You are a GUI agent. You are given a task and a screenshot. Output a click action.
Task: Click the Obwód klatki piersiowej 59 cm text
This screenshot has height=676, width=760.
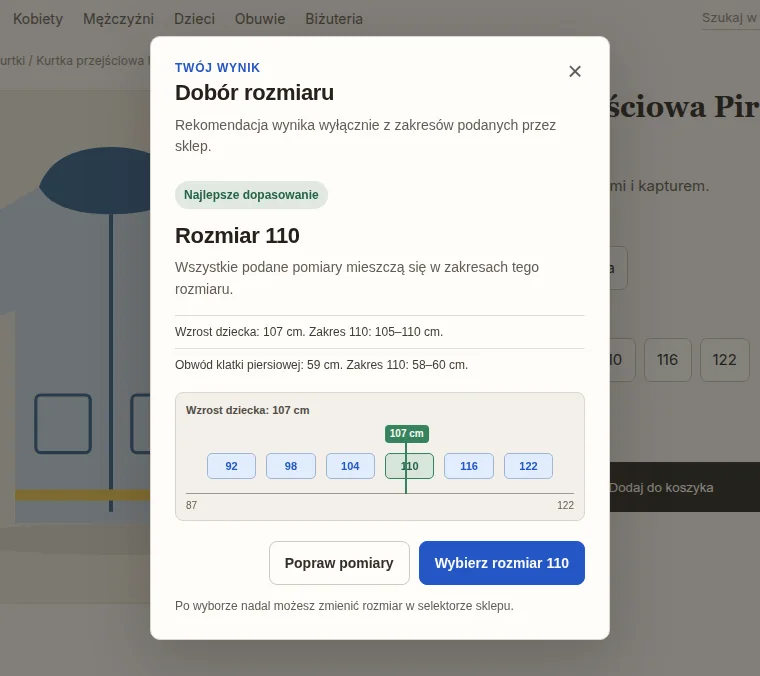click(x=321, y=365)
